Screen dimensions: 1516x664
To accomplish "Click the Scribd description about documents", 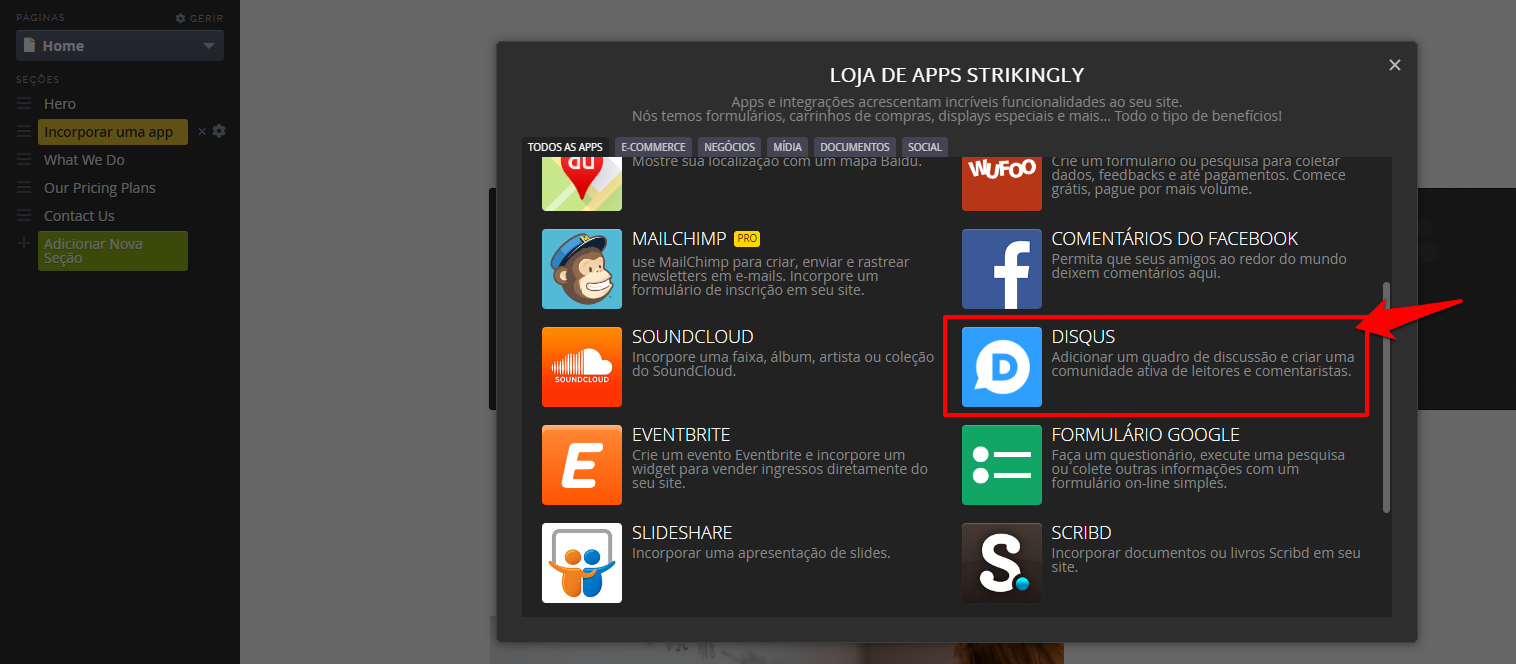I will (1206, 560).
